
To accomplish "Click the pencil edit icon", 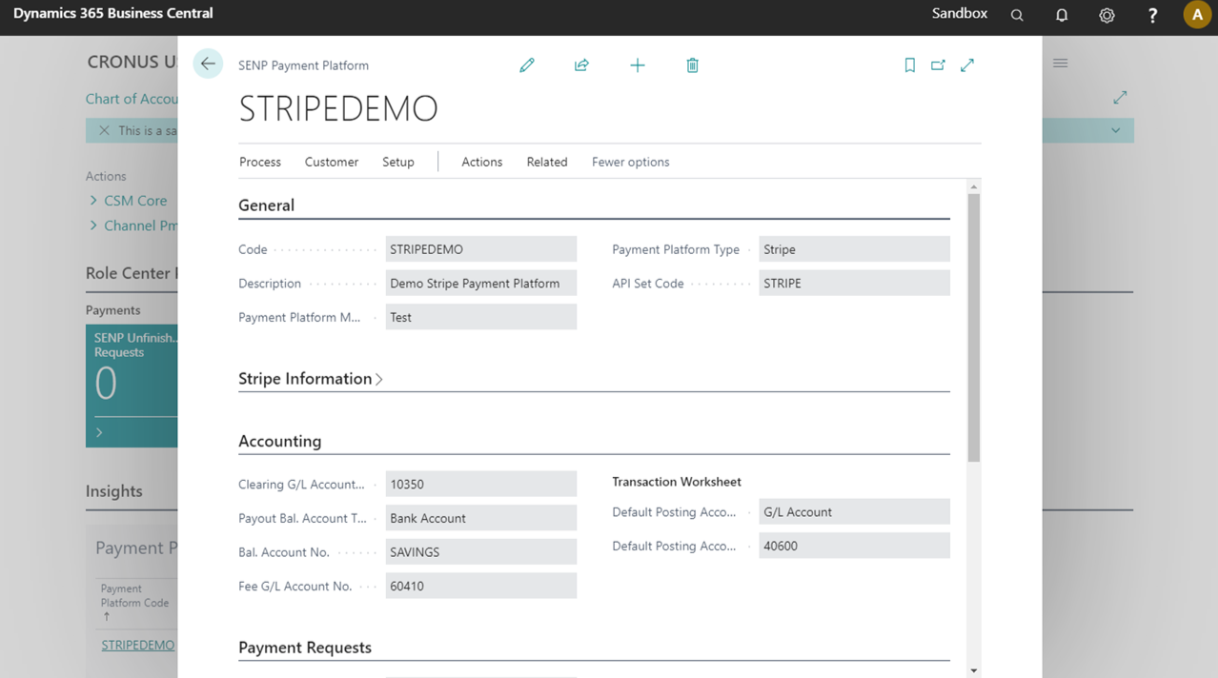I will [527, 65].
